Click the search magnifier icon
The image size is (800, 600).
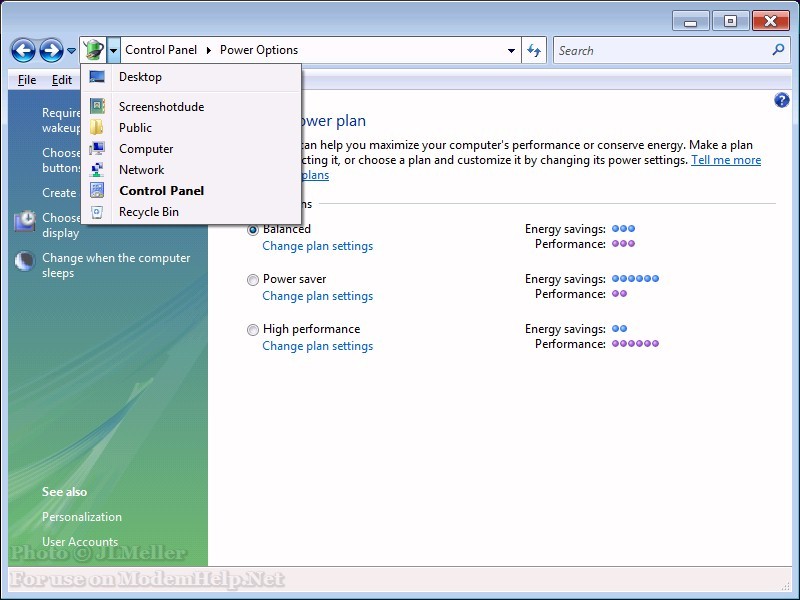coord(778,50)
